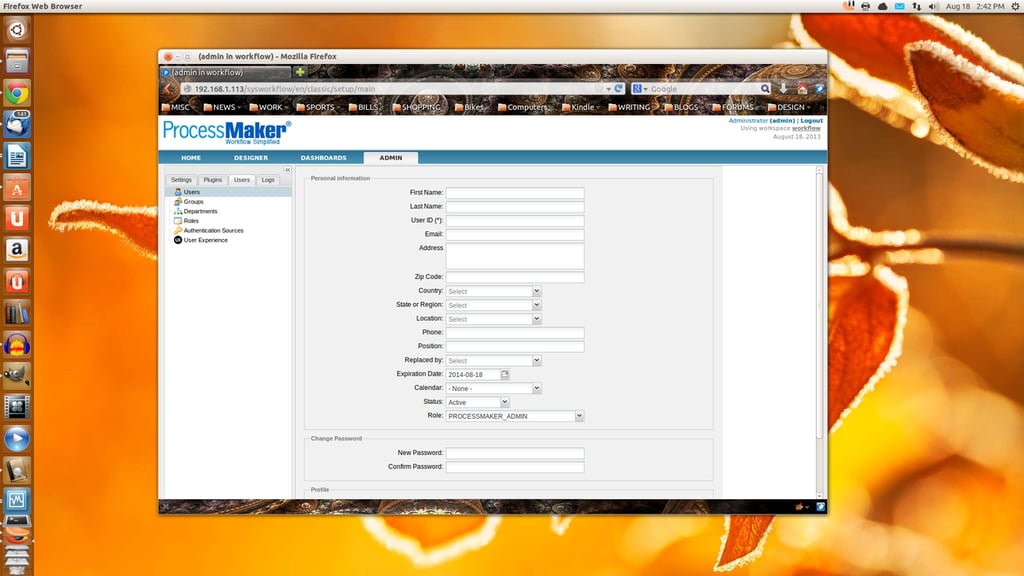Viewport: 1024px width, 576px height.
Task: Open the Expiration Date calendar picker
Action: (505, 374)
